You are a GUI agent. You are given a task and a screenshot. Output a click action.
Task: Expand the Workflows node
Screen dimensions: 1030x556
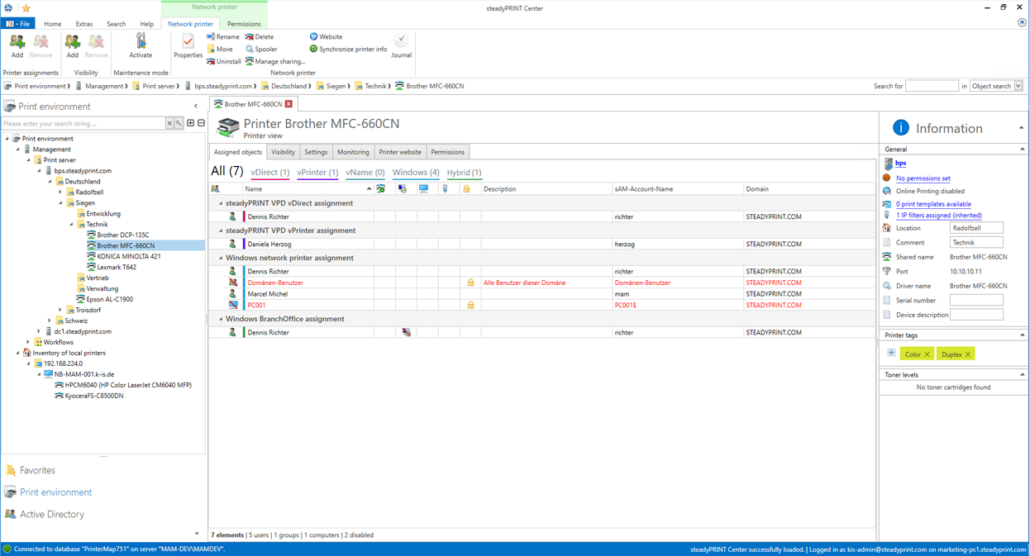tap(29, 342)
